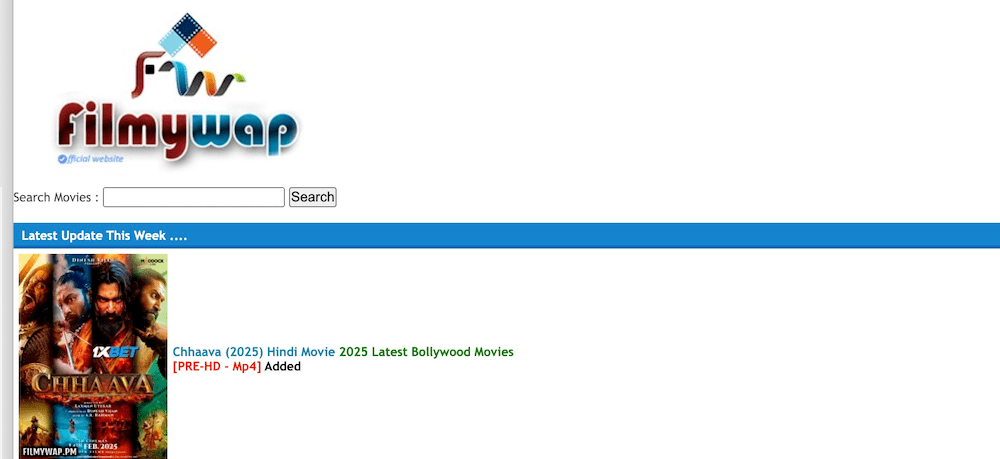Click the film-strip diamond icon atop the logo

coord(187,37)
